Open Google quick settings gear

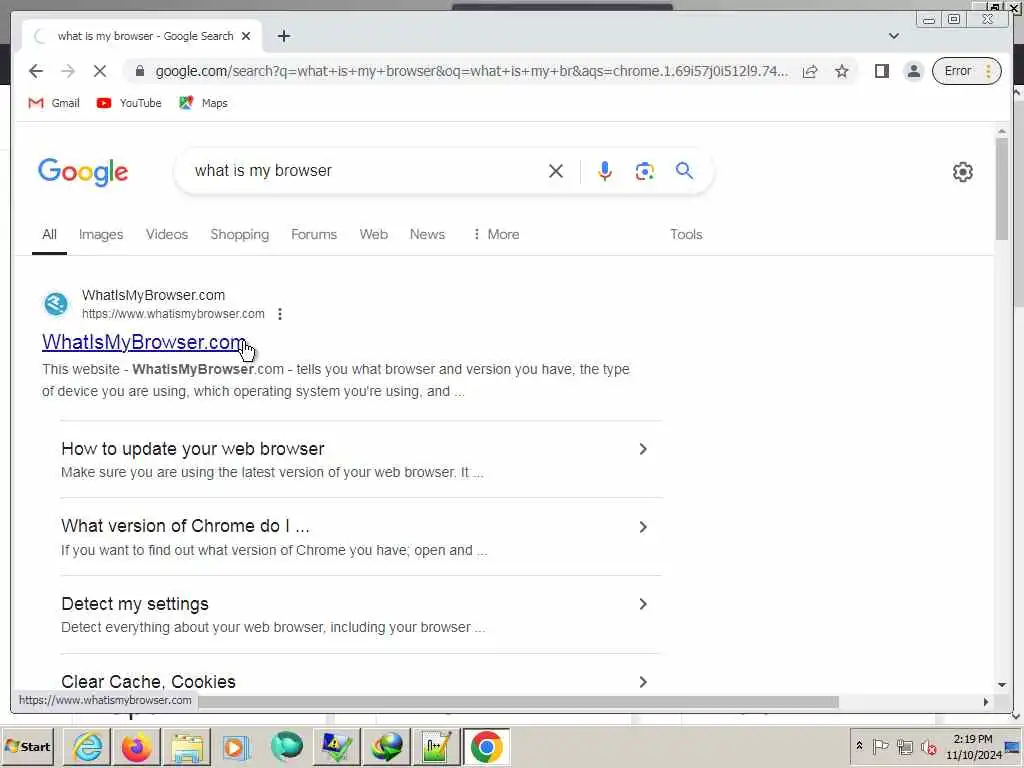tap(963, 172)
